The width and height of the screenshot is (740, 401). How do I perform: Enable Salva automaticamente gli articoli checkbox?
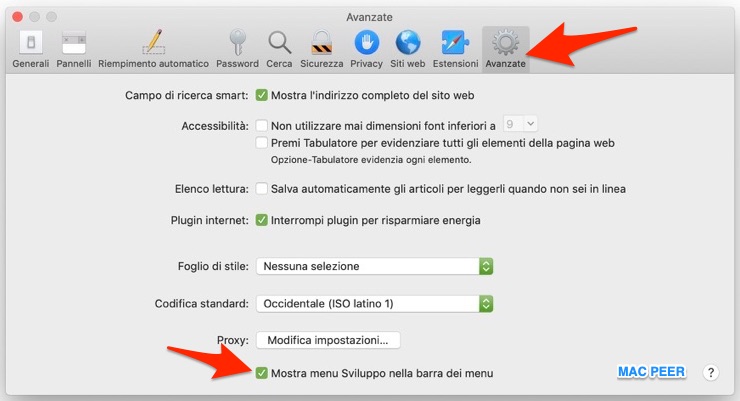click(x=261, y=189)
